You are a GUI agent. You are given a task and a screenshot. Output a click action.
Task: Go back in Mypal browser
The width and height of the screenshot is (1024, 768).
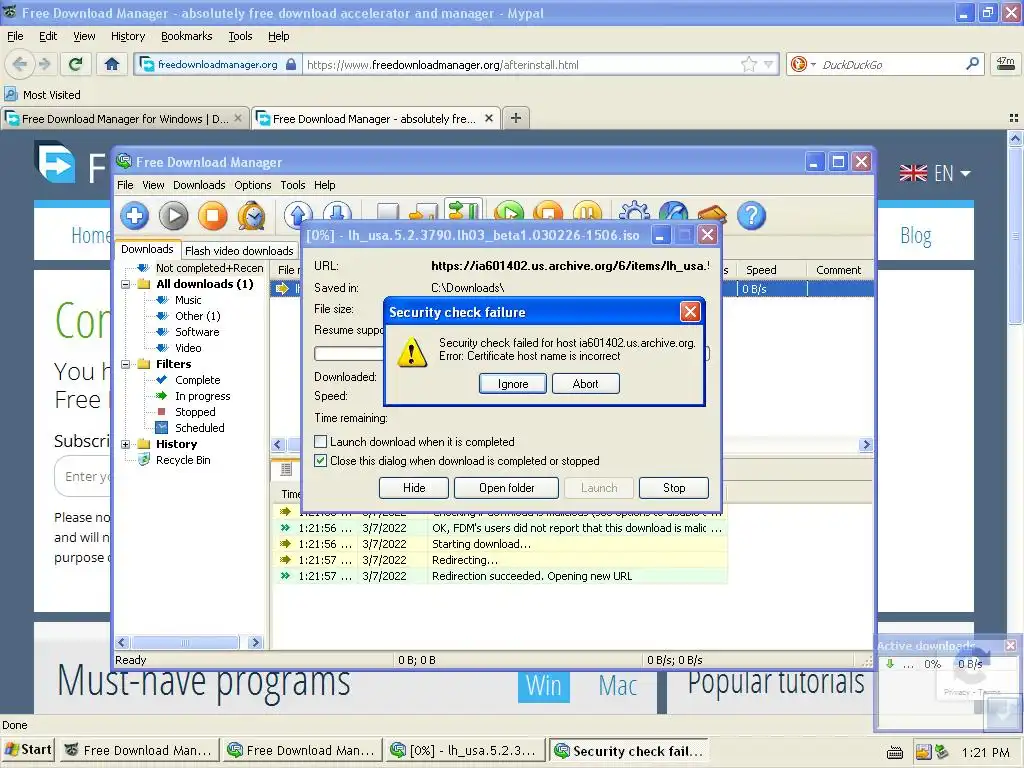20,64
